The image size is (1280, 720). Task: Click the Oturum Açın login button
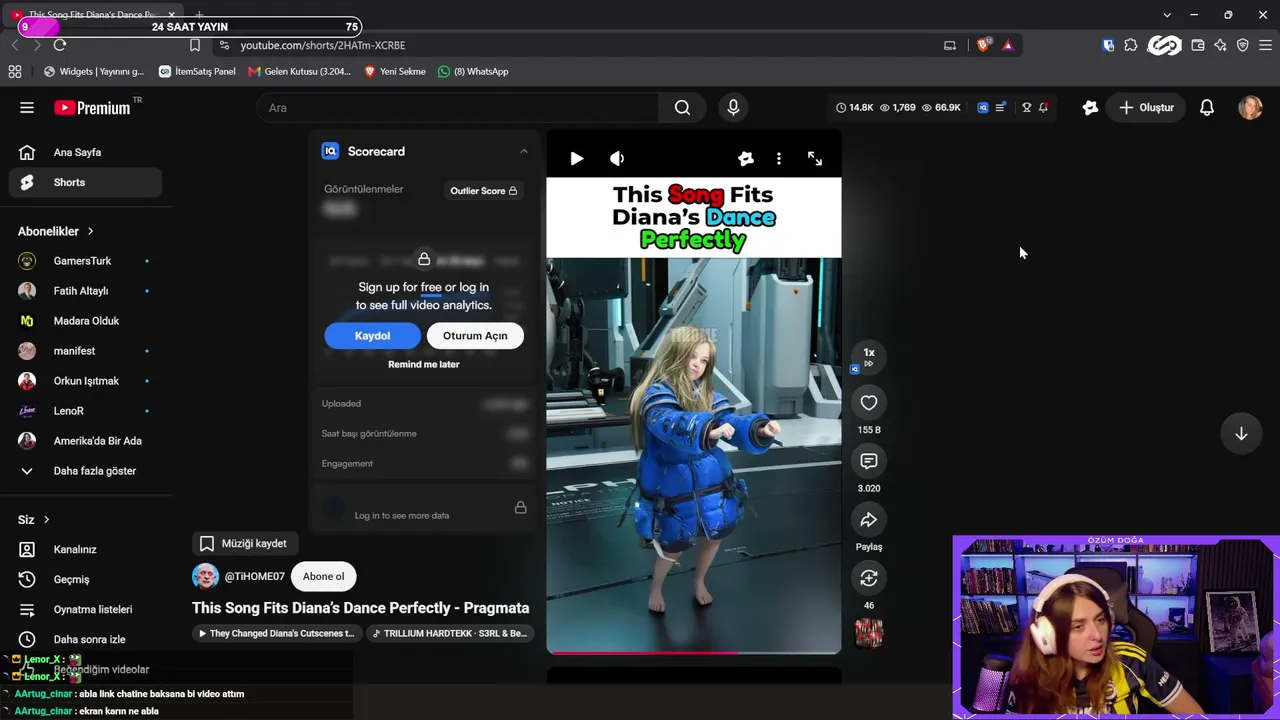[x=475, y=336]
